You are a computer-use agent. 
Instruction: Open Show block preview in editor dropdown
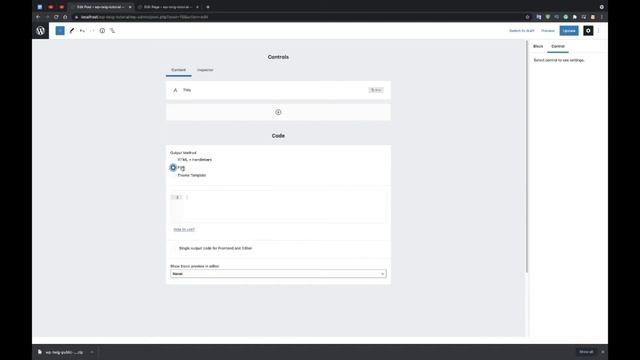(278, 274)
